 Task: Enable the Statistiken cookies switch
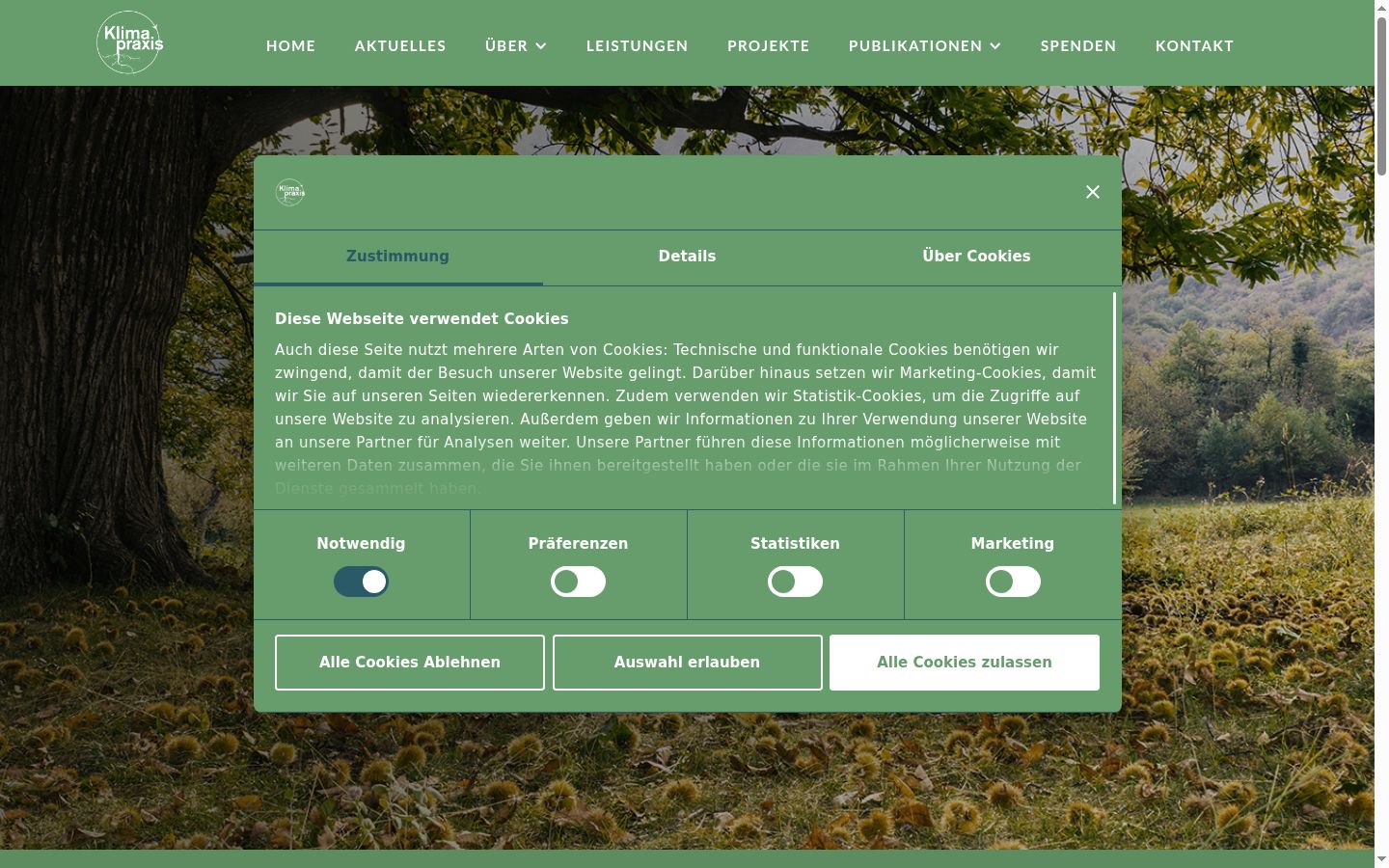(796, 582)
